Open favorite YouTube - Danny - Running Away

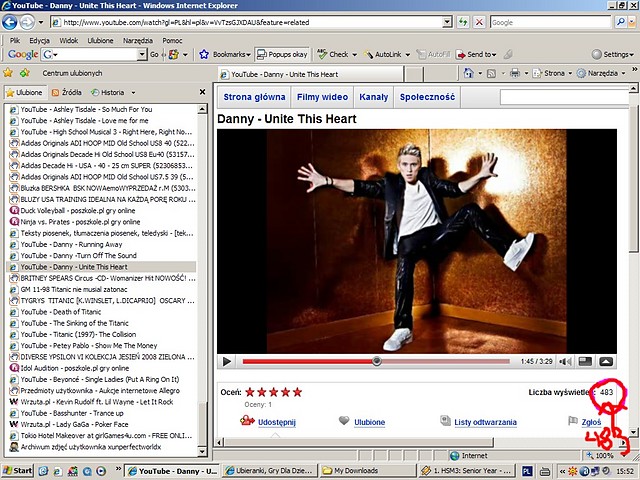(x=71, y=244)
